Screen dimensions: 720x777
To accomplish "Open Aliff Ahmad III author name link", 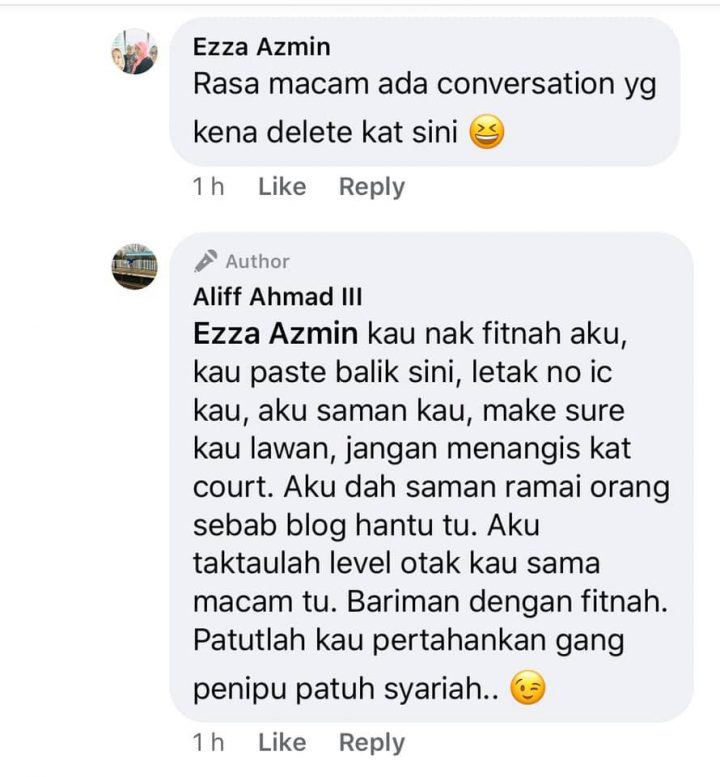I will (277, 296).
